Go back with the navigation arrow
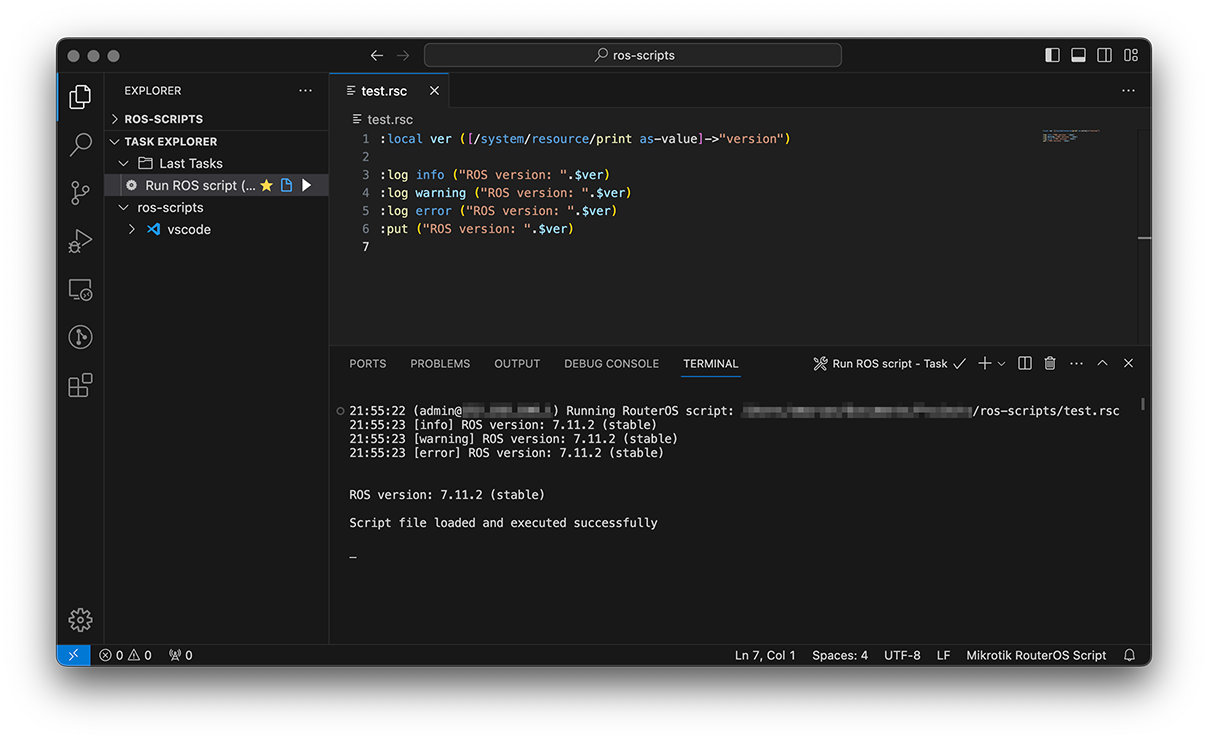1207x740 pixels. coord(376,55)
